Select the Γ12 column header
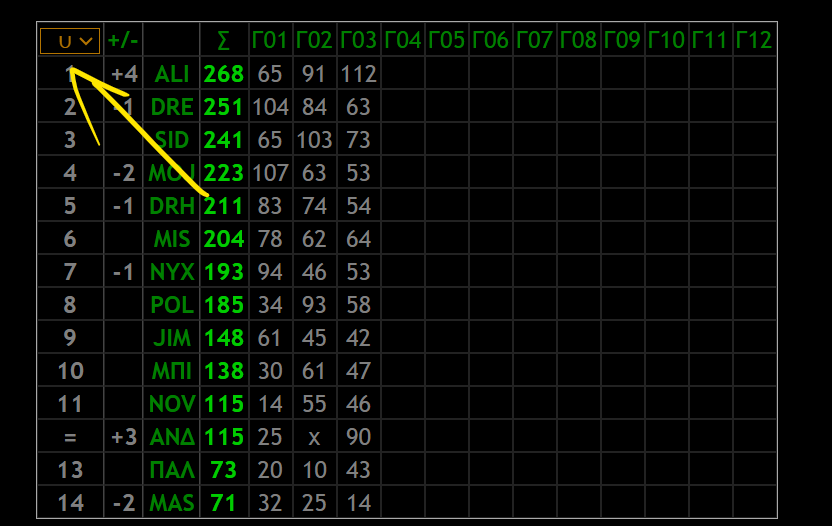 pyautogui.click(x=754, y=41)
